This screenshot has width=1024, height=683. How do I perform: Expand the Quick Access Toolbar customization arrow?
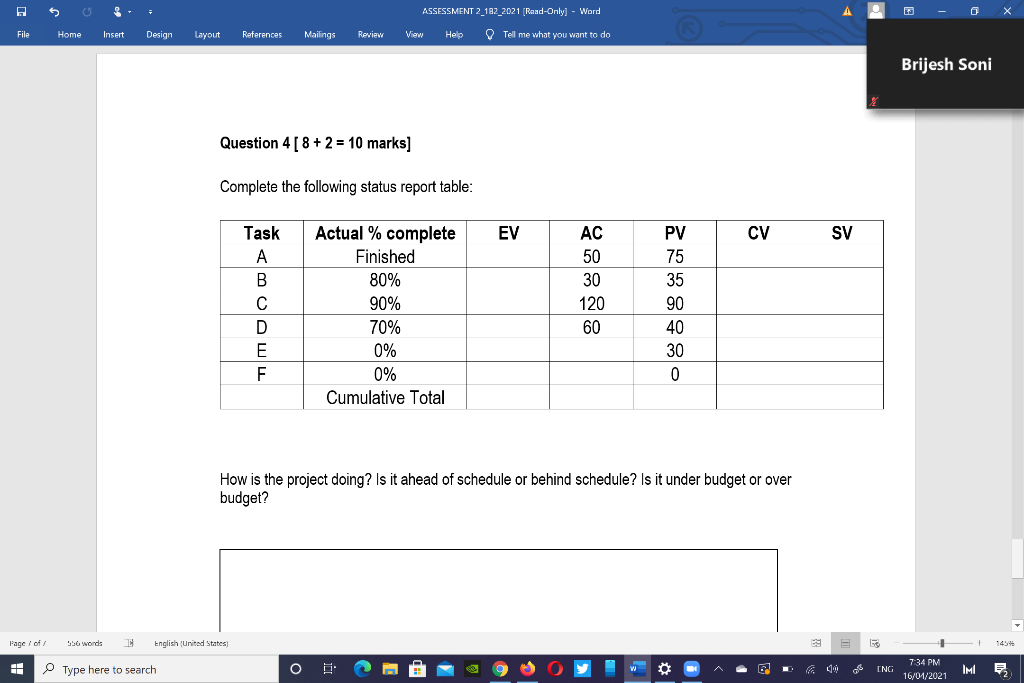[x=149, y=11]
